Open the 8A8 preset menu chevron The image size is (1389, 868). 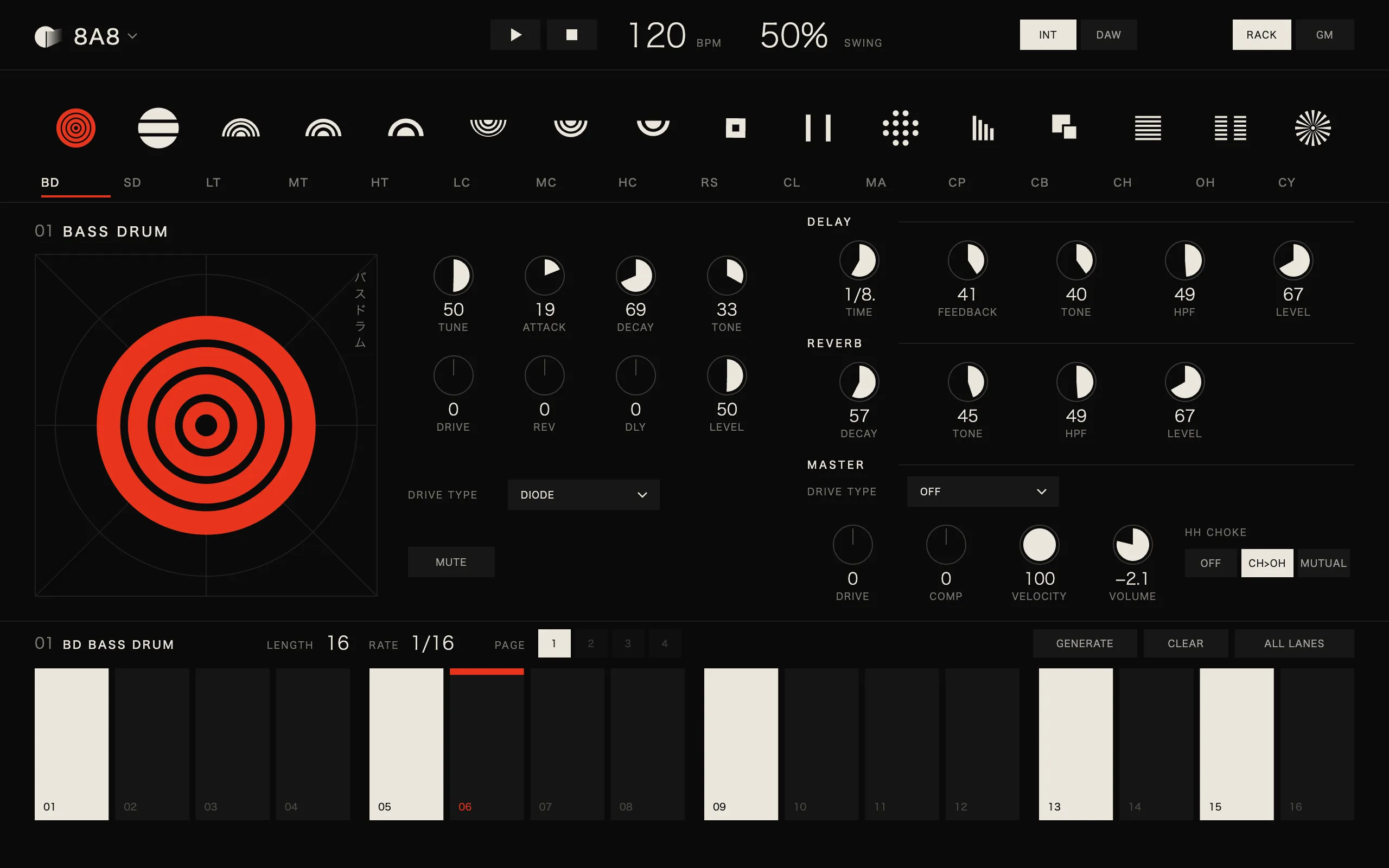point(132,36)
